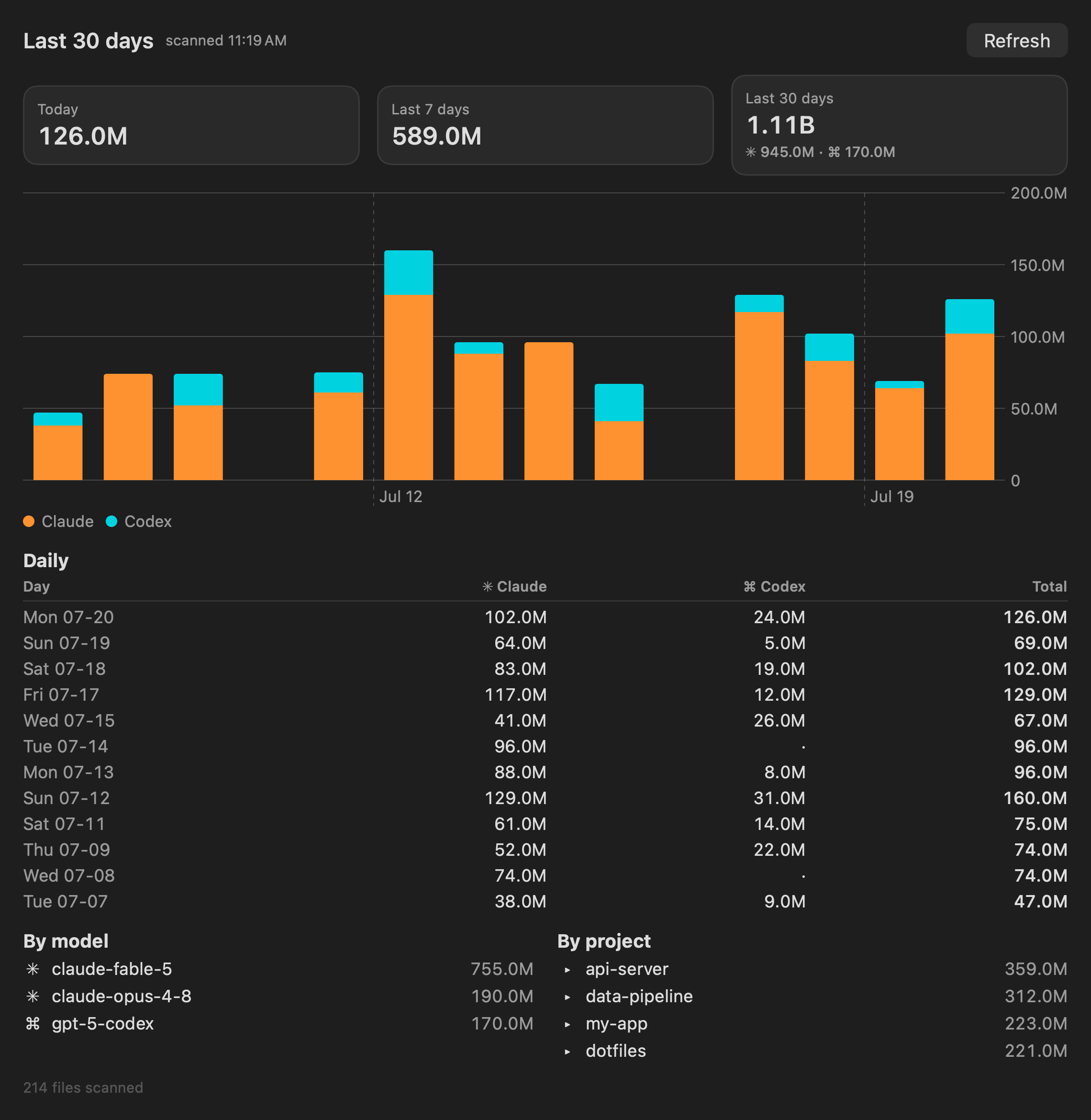This screenshot has width=1091, height=1120.
Task: Open the Last 7 days card
Action: [545, 125]
